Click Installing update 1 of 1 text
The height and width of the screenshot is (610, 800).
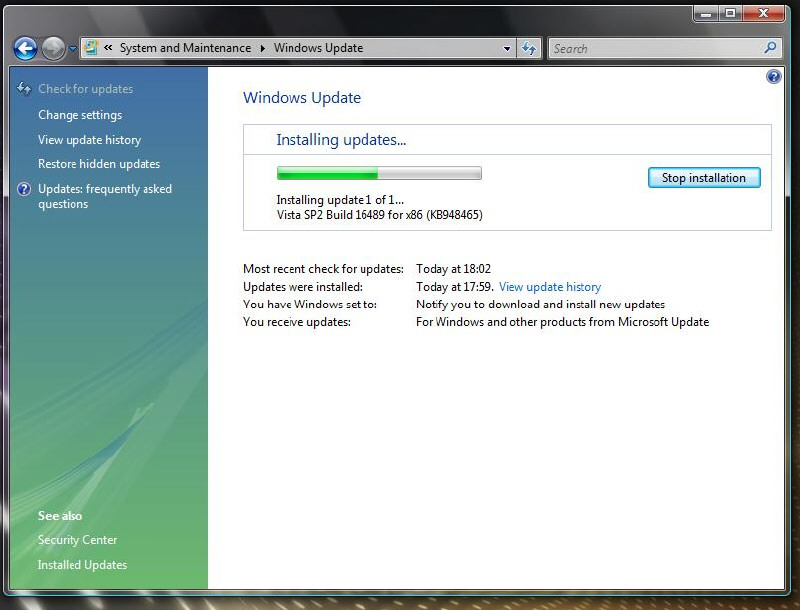pos(340,200)
